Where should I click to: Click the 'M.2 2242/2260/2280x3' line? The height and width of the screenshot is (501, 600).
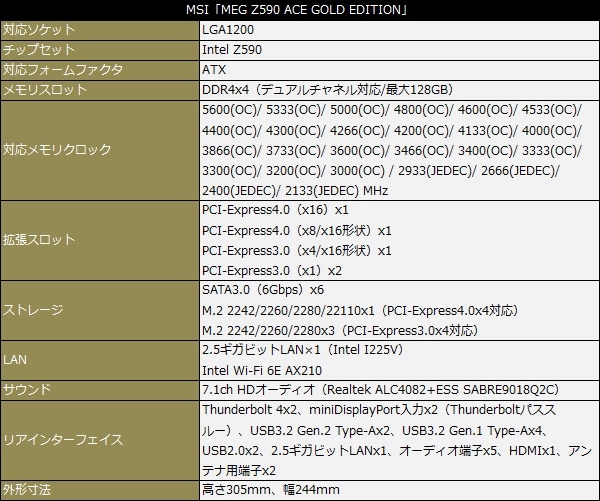(x=341, y=330)
